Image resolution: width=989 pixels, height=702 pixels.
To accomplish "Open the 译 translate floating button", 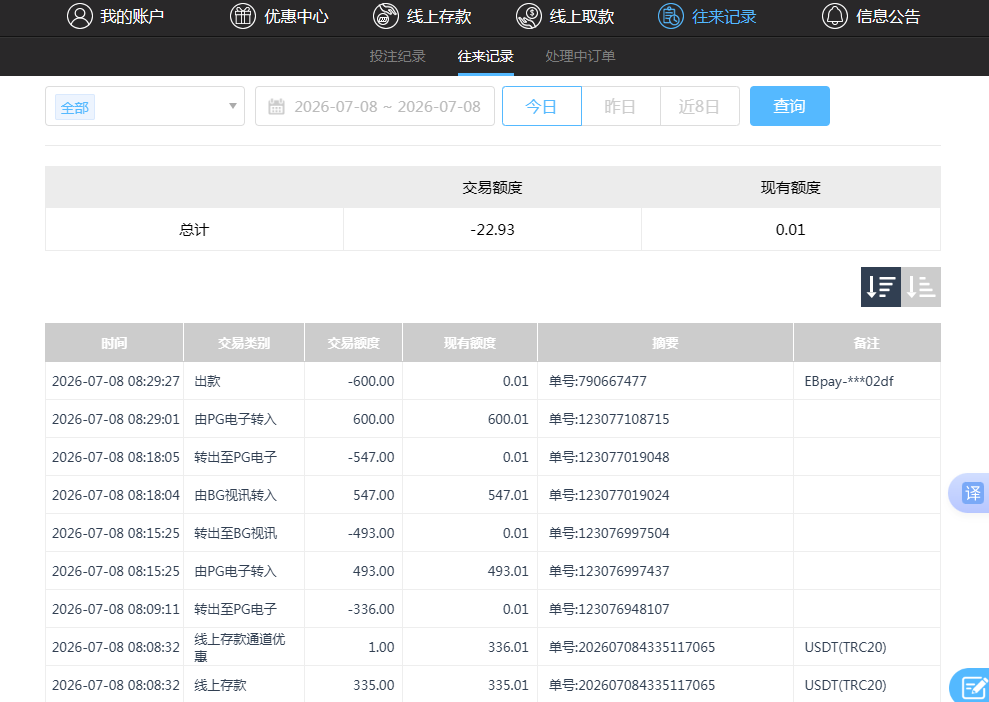I will (971, 493).
